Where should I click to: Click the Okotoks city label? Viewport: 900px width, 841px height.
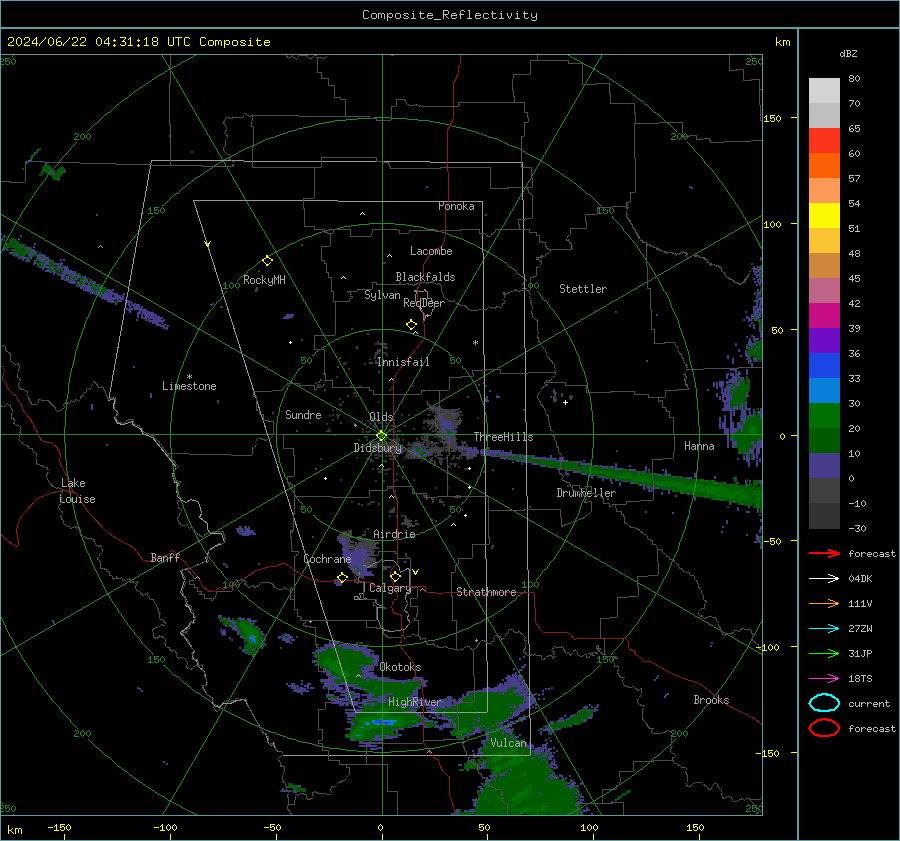pyautogui.click(x=400, y=667)
